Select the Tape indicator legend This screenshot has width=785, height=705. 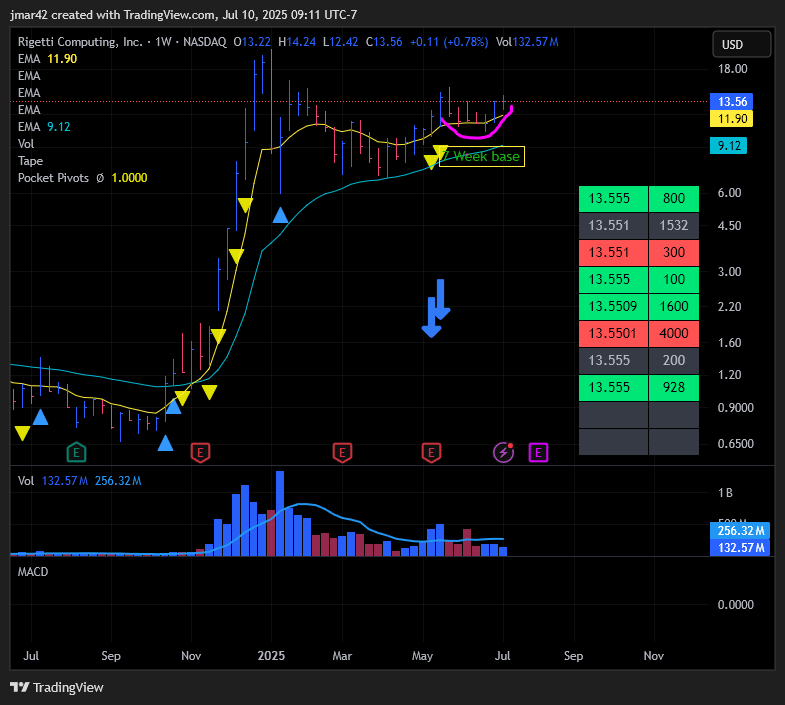coord(31,161)
